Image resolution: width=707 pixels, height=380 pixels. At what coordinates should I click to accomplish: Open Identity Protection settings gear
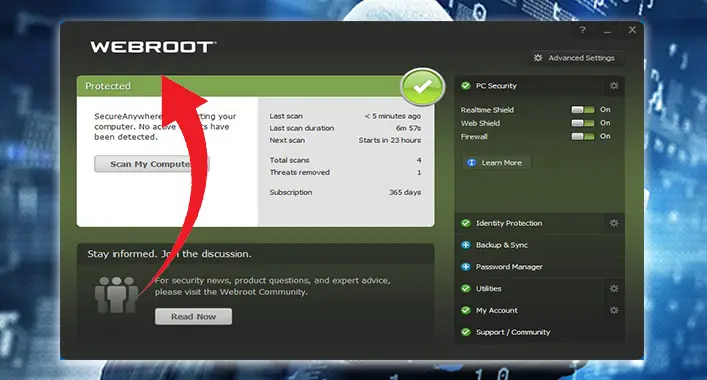click(x=614, y=223)
